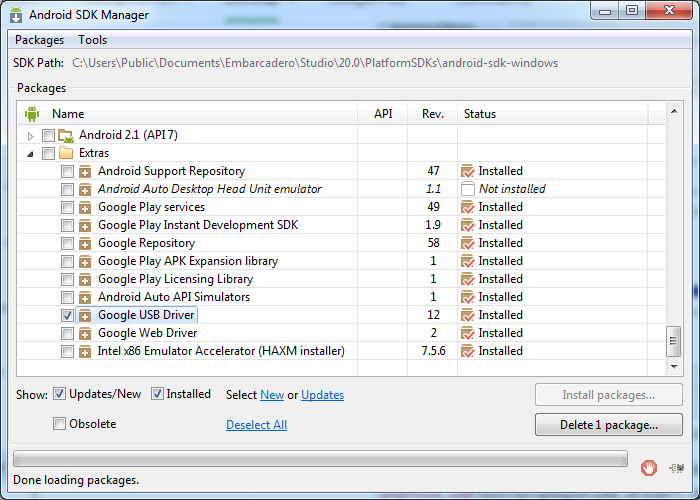The image size is (700, 500).
Task: Click the Deselect All link
Action: click(x=256, y=425)
